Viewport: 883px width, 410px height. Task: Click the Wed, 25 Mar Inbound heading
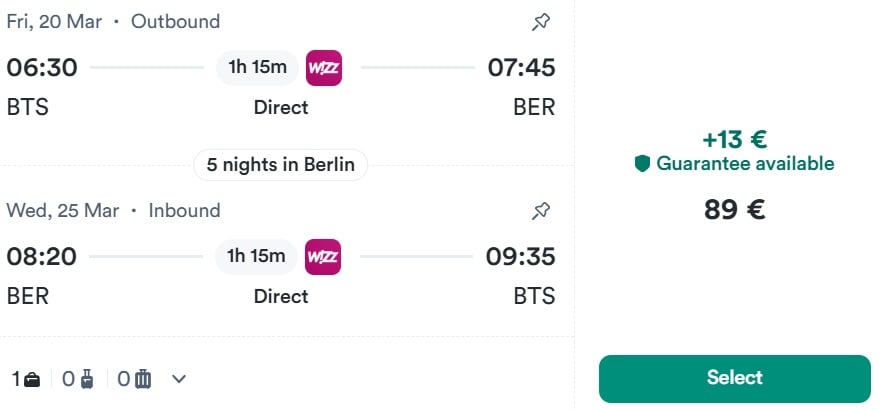click(x=113, y=211)
